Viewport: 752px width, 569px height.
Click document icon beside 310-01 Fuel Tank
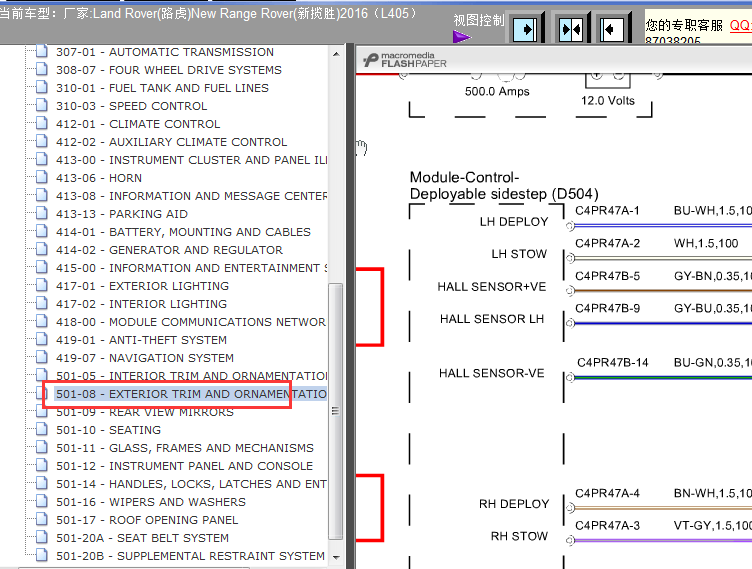click(x=42, y=87)
